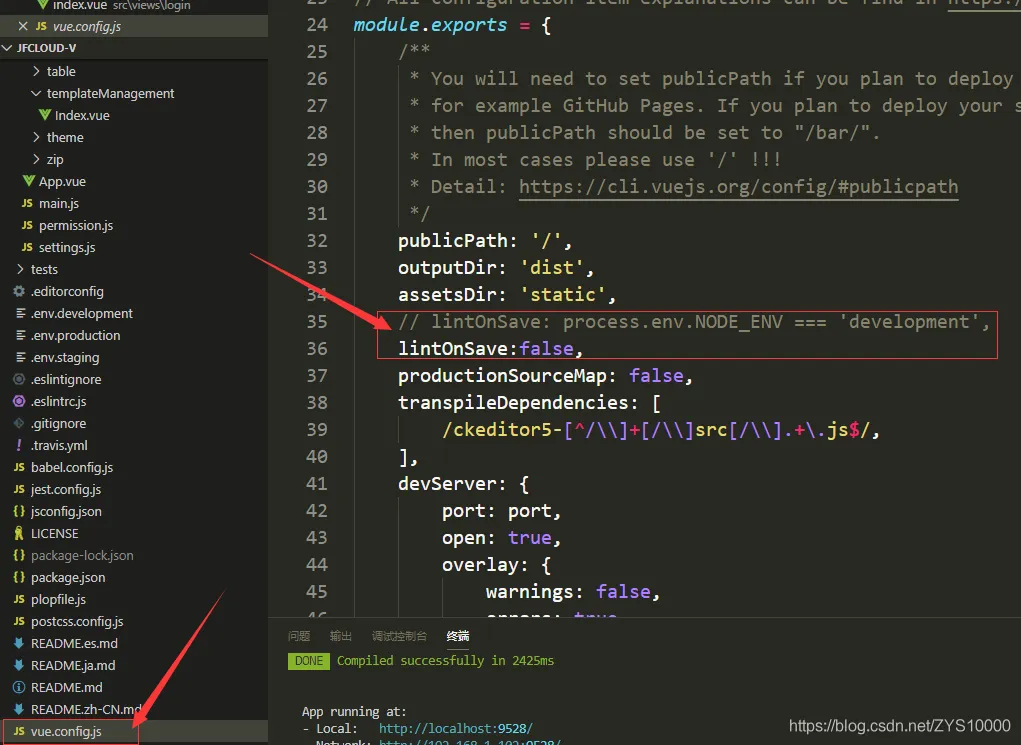Select vue.config.js in open editors list

click(x=134, y=26)
